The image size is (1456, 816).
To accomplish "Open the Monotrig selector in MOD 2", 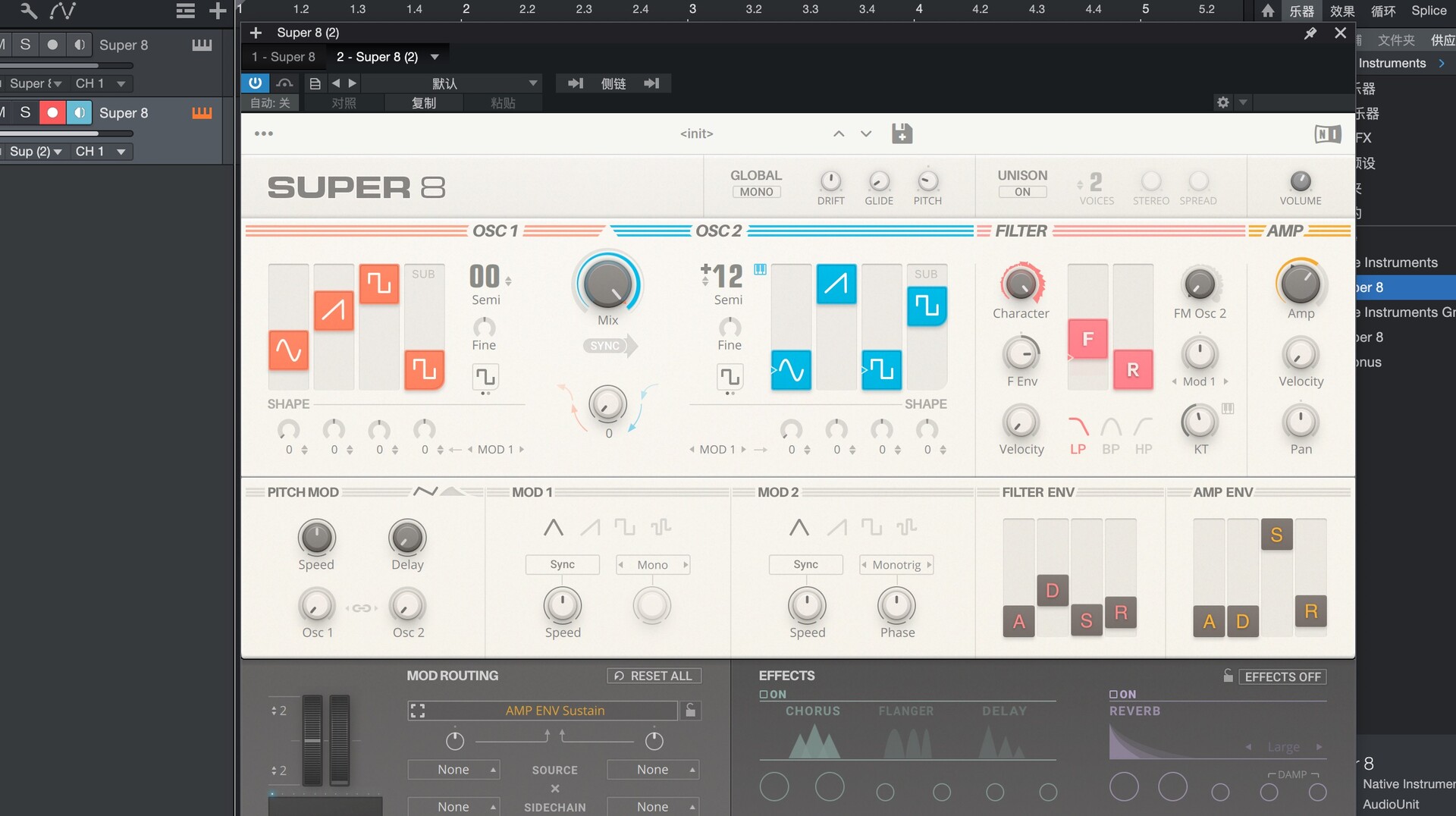I will coord(896,565).
